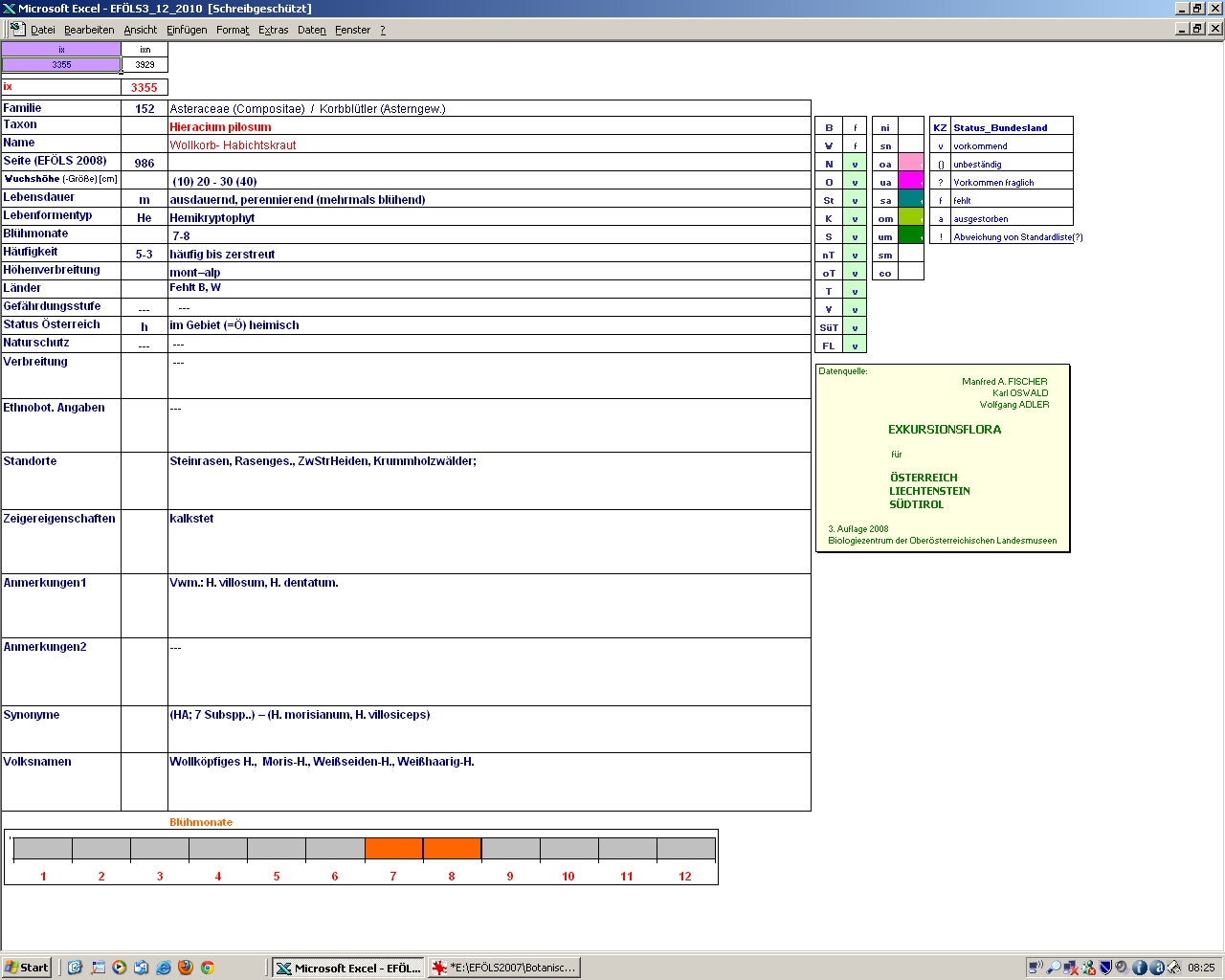Click the magenta swatch beside 'ua'

911,182
